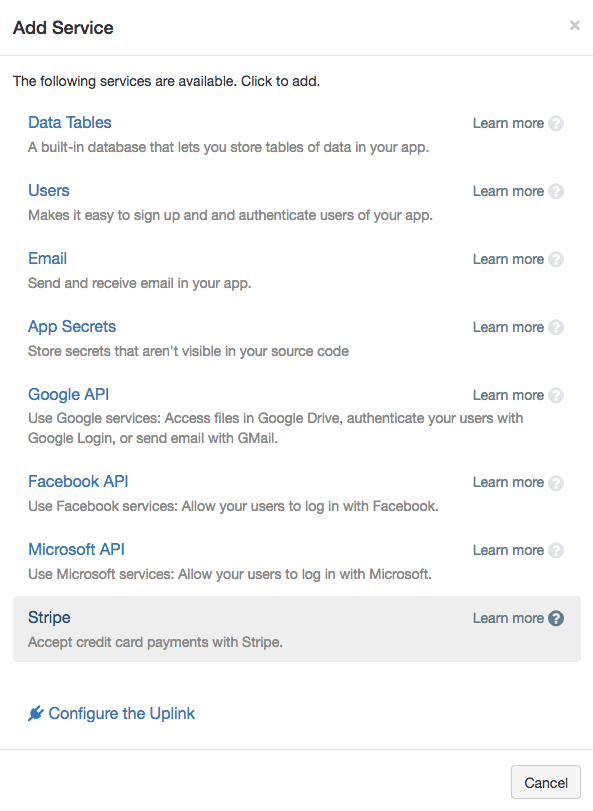593x811 pixels.
Task: Click the question mark icon for App Secrets
Action: (x=556, y=327)
